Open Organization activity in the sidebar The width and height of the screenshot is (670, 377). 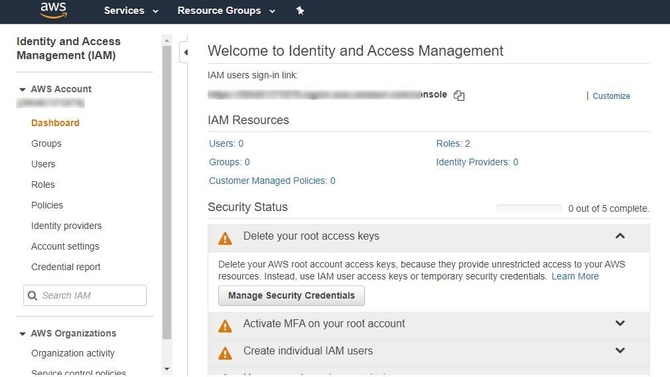tap(73, 353)
